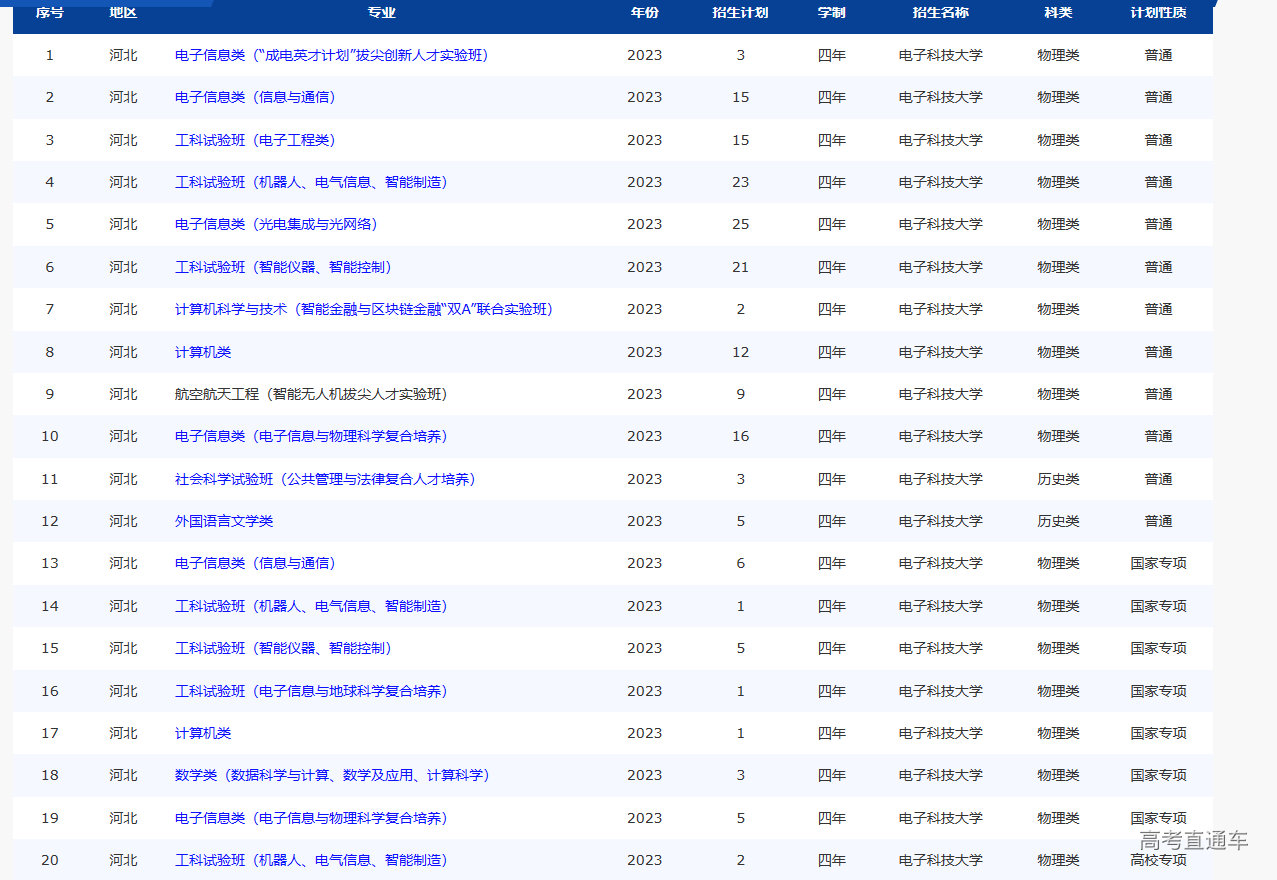Open the 成电英才计划 拔尖创新人才实验班 major link

(x=331, y=55)
